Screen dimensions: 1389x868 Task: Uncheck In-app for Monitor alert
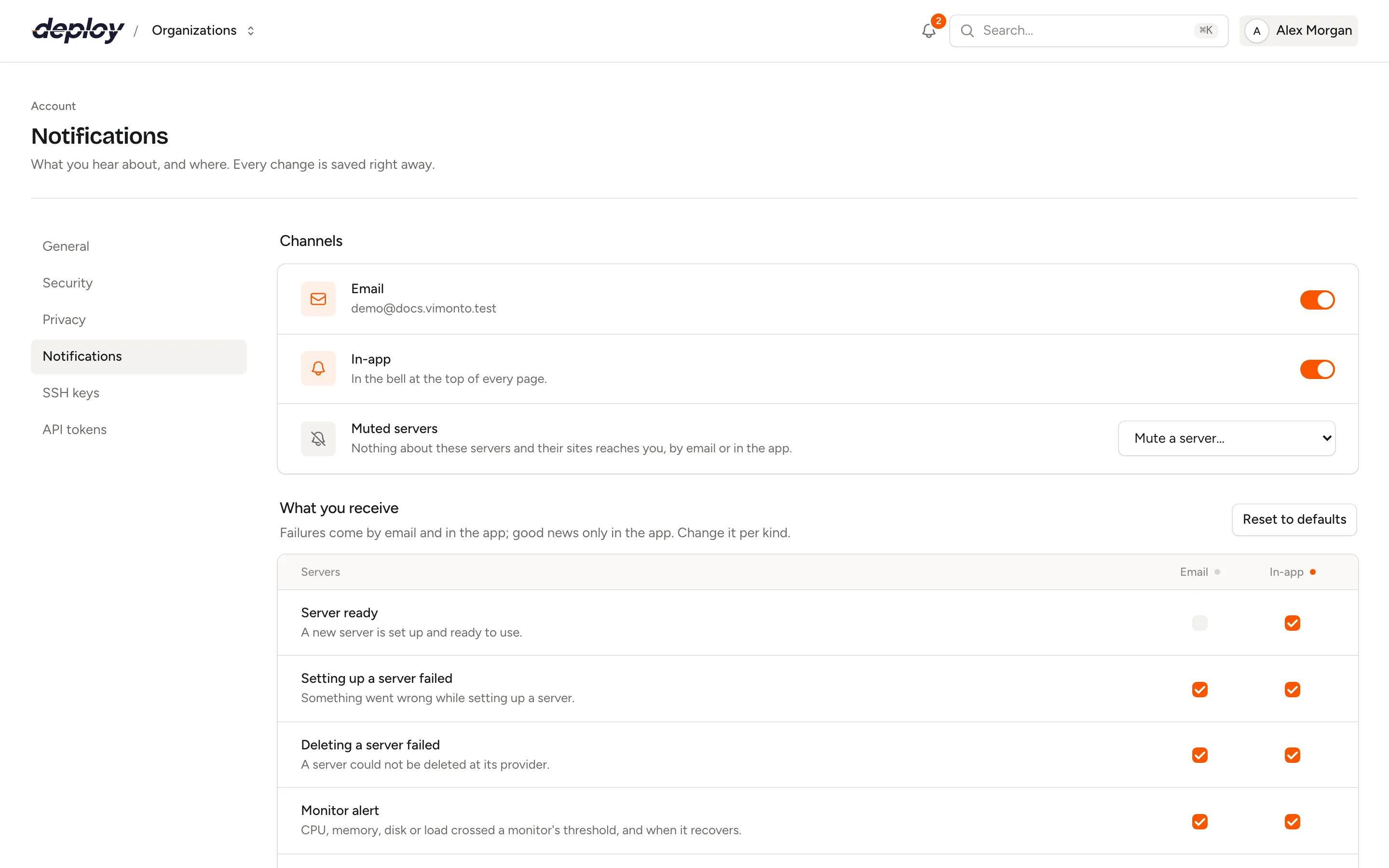point(1292,822)
